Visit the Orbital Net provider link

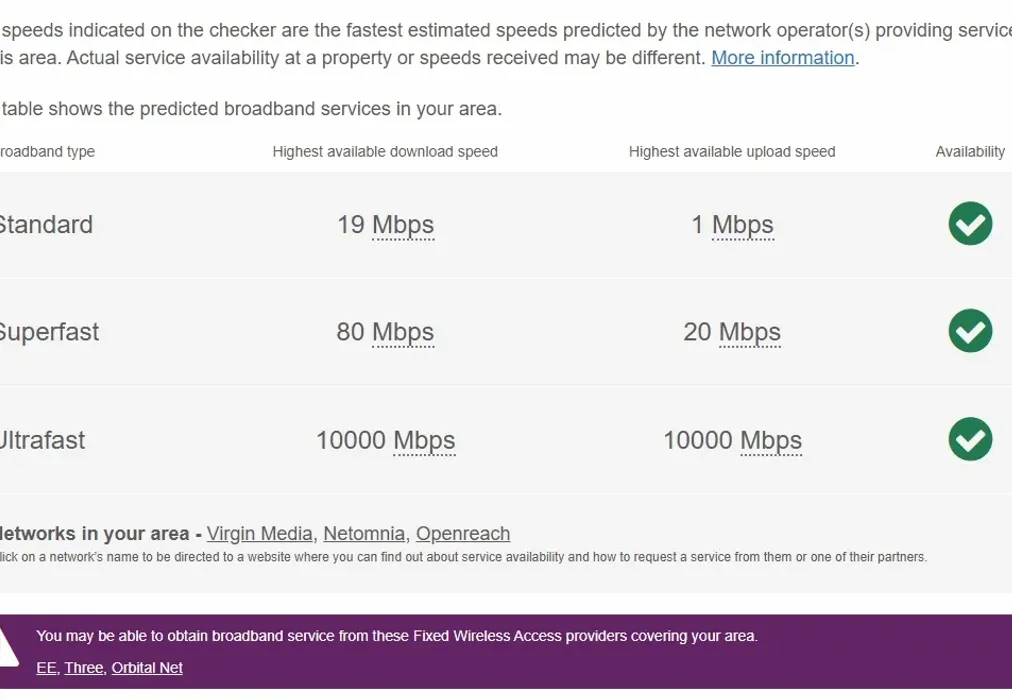[x=146, y=667]
